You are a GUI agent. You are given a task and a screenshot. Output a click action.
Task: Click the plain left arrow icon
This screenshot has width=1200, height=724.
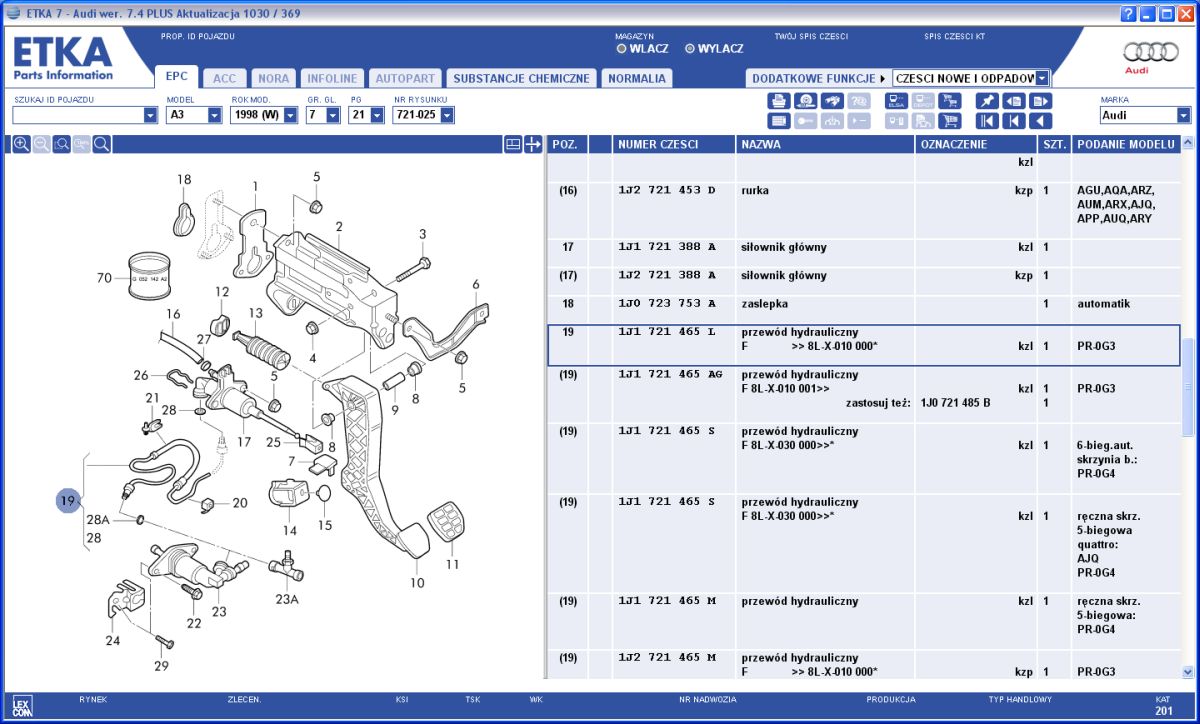pyautogui.click(x=1041, y=121)
